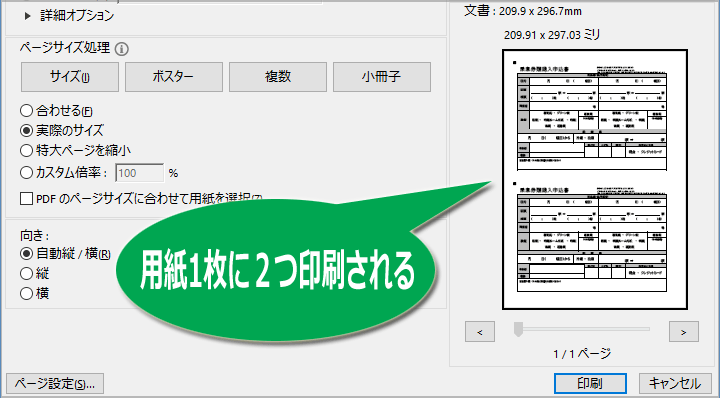Click the print preview page thumbnail
The height and width of the screenshot is (398, 720).
coord(595,179)
